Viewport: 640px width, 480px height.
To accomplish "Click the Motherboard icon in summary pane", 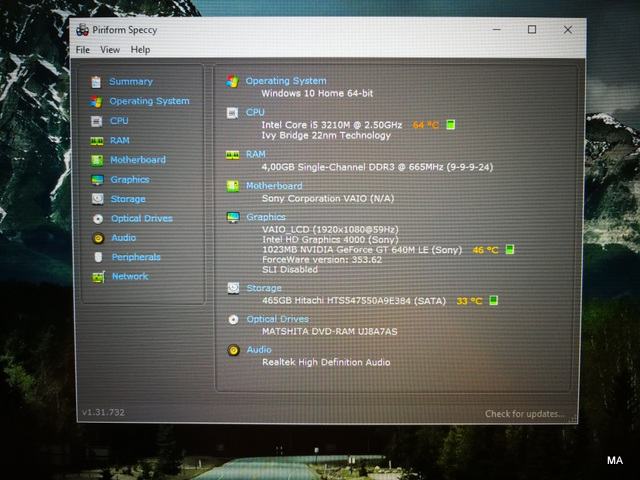I will 233,187.
